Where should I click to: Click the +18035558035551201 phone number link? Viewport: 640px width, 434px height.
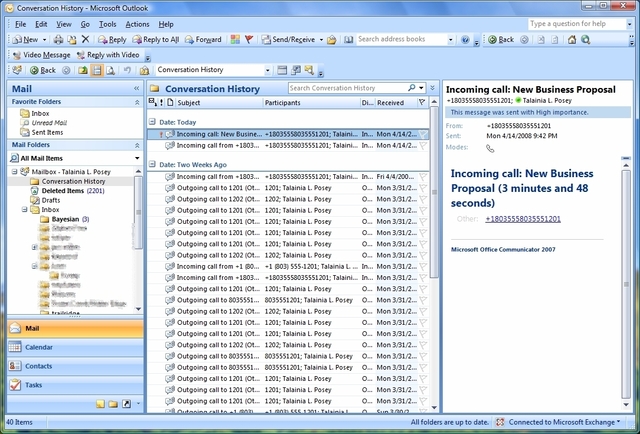click(x=523, y=219)
